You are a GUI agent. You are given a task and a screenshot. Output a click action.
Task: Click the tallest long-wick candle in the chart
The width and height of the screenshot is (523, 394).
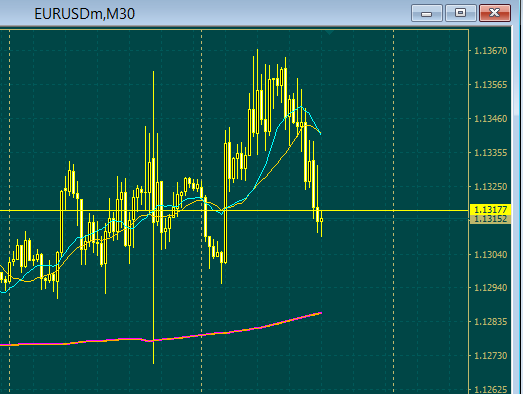153,217
